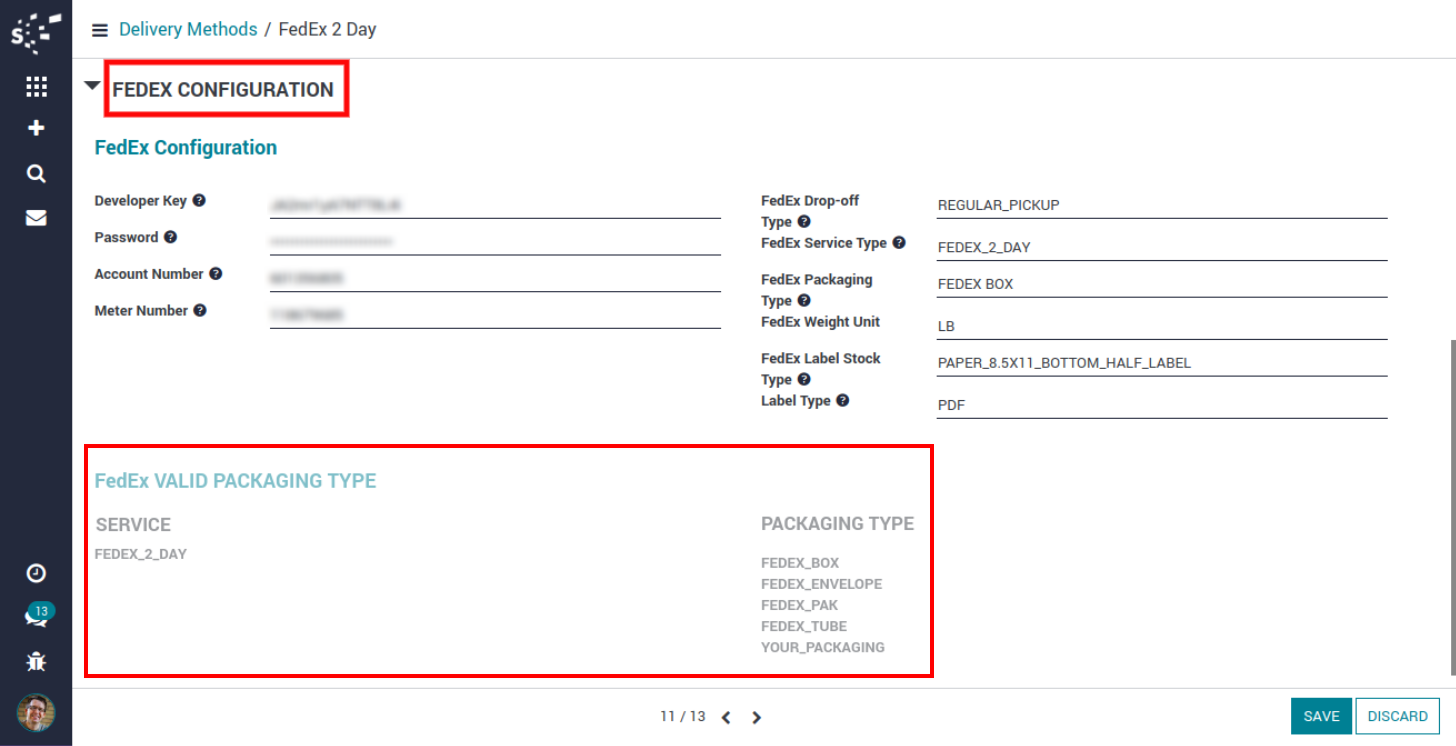
Task: Click the SAVE button
Action: [x=1321, y=716]
